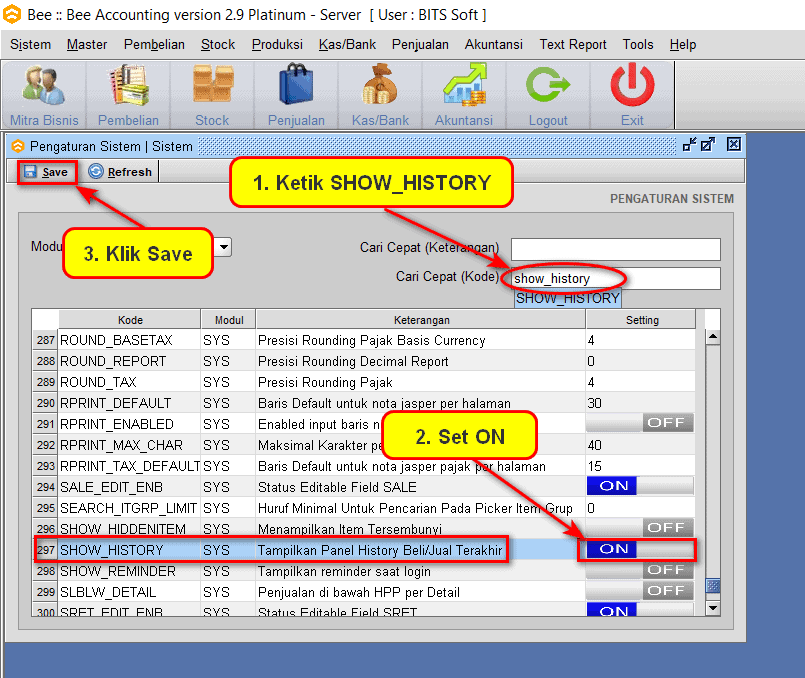Sort table by Setting column header
Viewport: 805px width, 678px height.
coord(641,320)
